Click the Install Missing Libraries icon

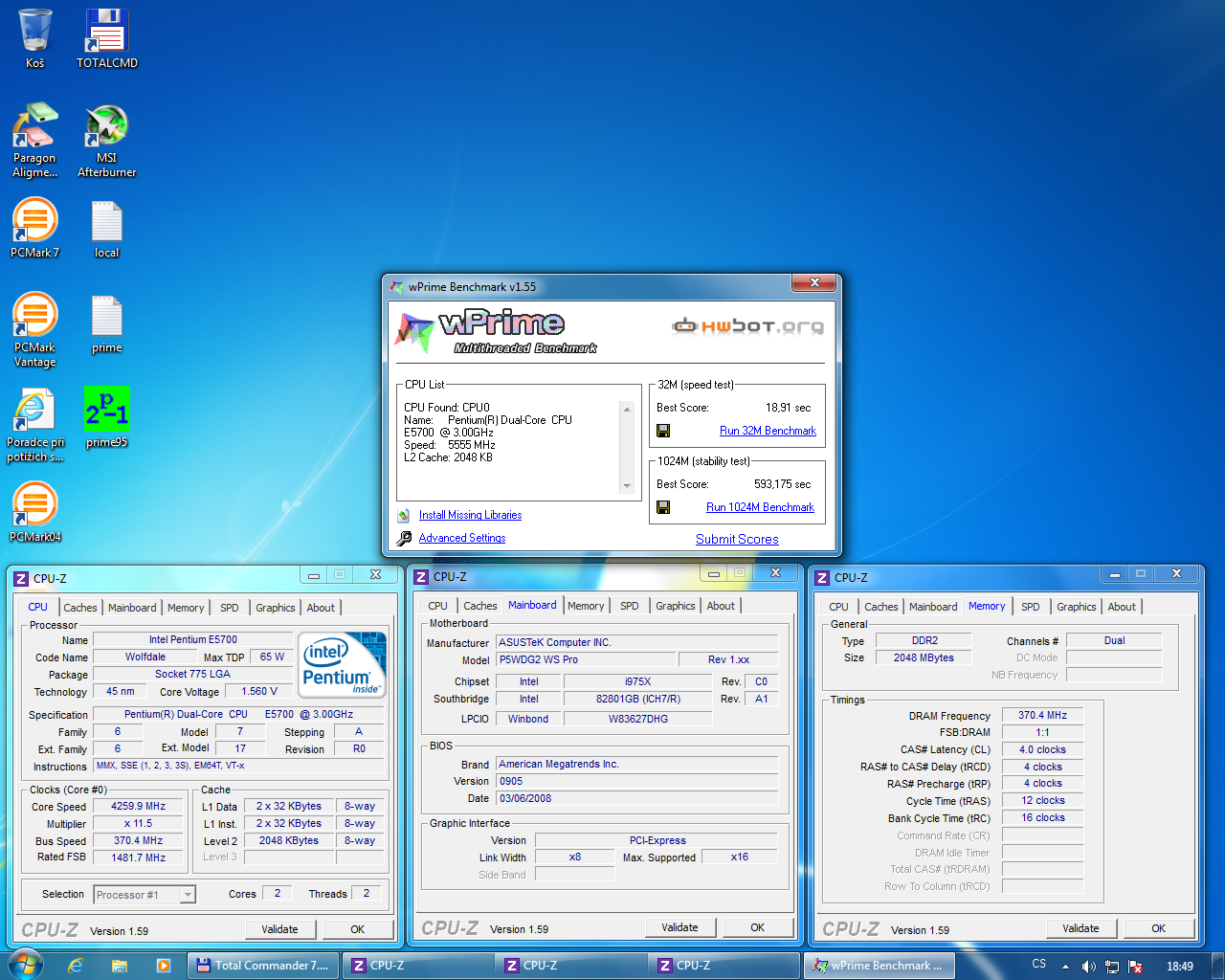coord(404,515)
